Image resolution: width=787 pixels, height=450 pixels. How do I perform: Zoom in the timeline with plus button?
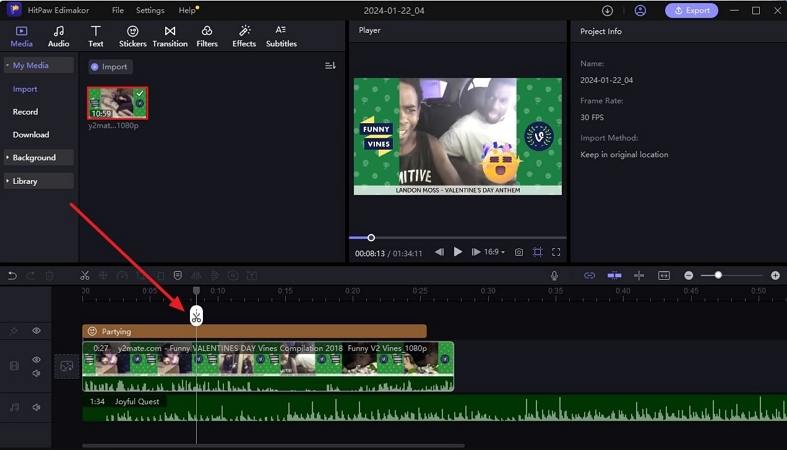[775, 275]
